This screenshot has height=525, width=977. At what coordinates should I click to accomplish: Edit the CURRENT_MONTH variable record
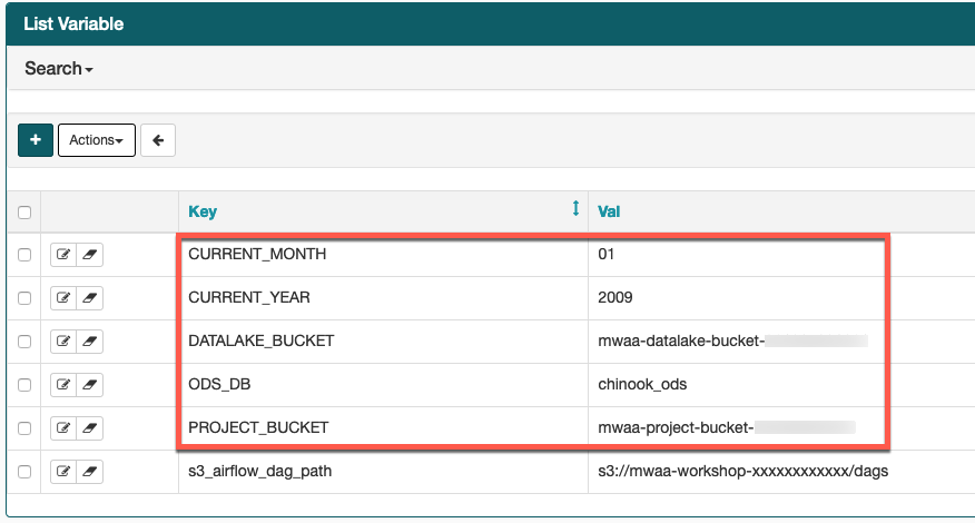tap(64, 255)
